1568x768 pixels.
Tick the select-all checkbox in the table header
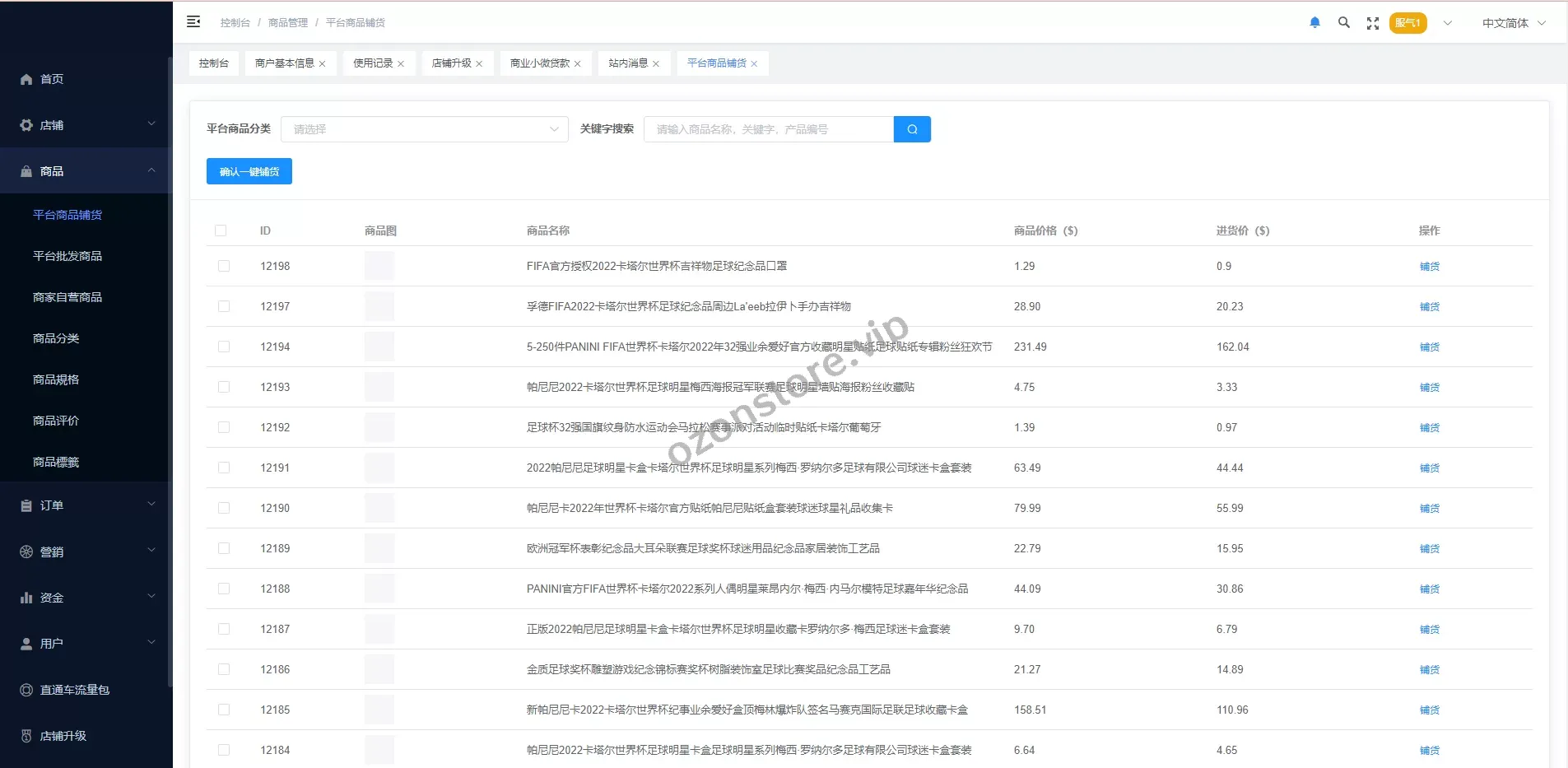[x=221, y=230]
